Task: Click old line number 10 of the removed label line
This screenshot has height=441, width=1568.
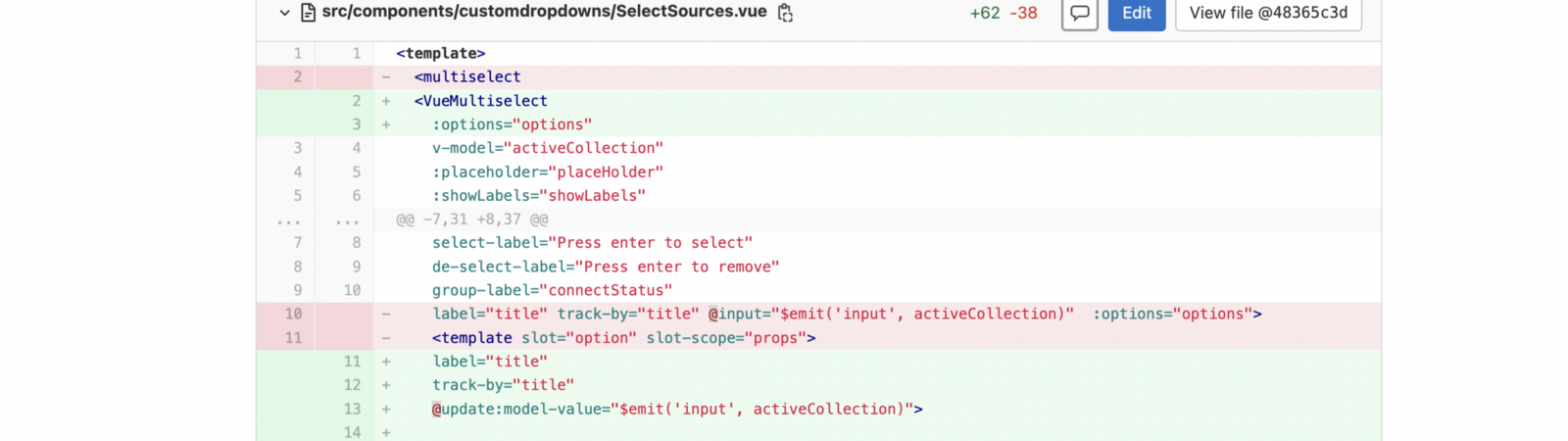Action: 293,314
